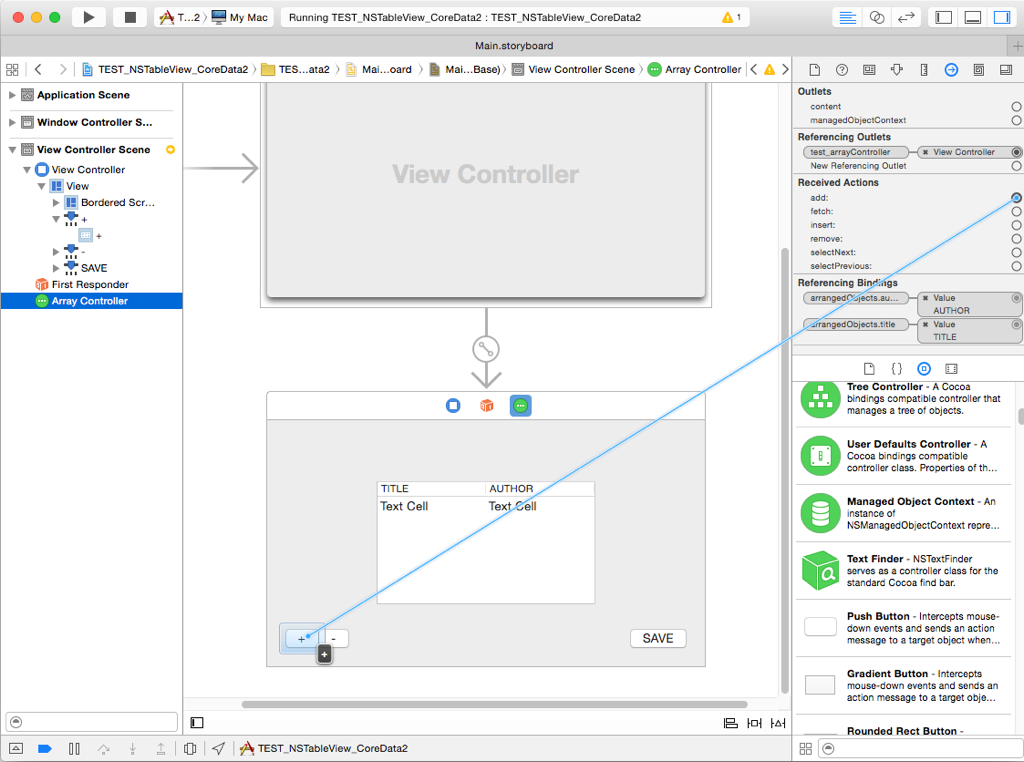Collapse the View Controller outline item
The height and width of the screenshot is (762, 1024).
27,170
